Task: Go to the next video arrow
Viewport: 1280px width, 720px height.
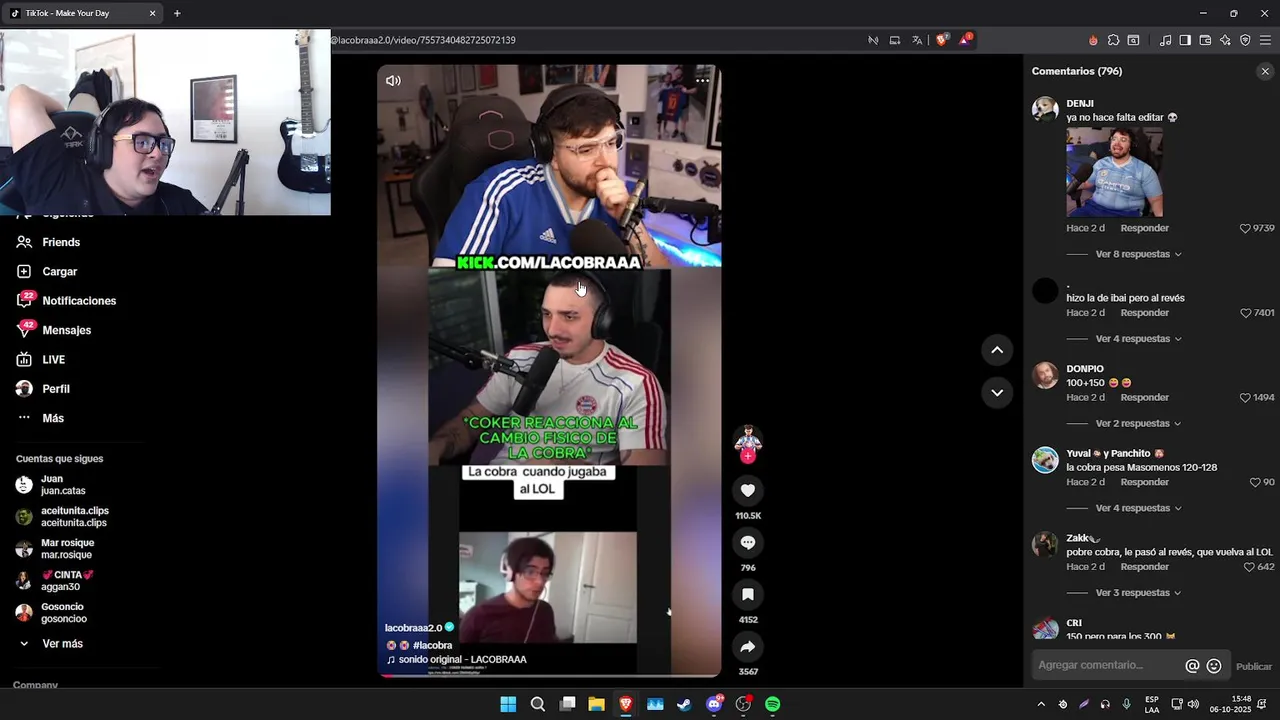Action: 997,392
